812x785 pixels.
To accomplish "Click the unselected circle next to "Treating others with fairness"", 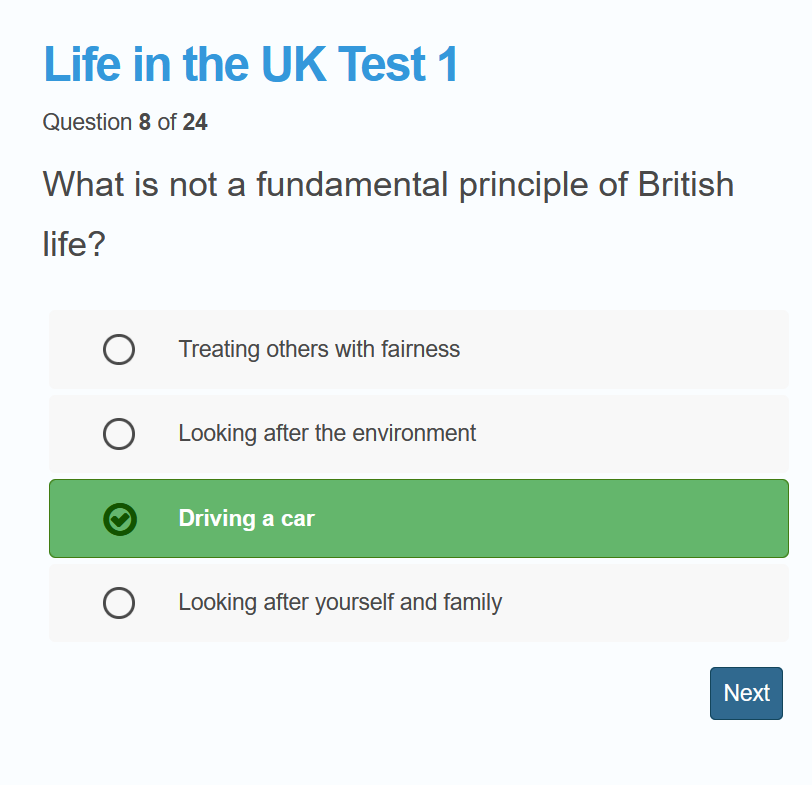I will (119, 349).
